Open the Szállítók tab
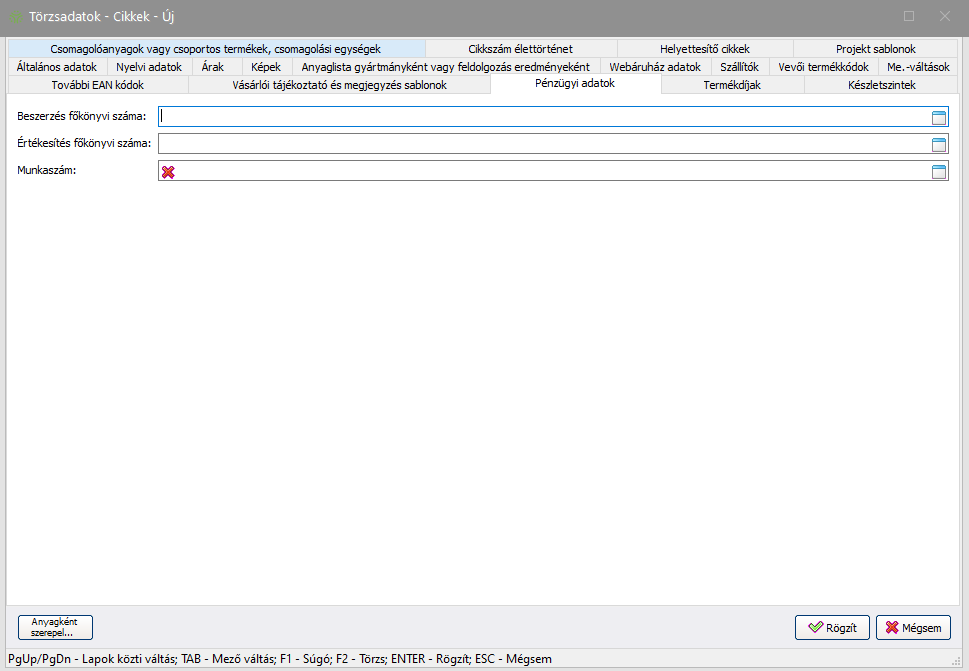 pos(739,67)
